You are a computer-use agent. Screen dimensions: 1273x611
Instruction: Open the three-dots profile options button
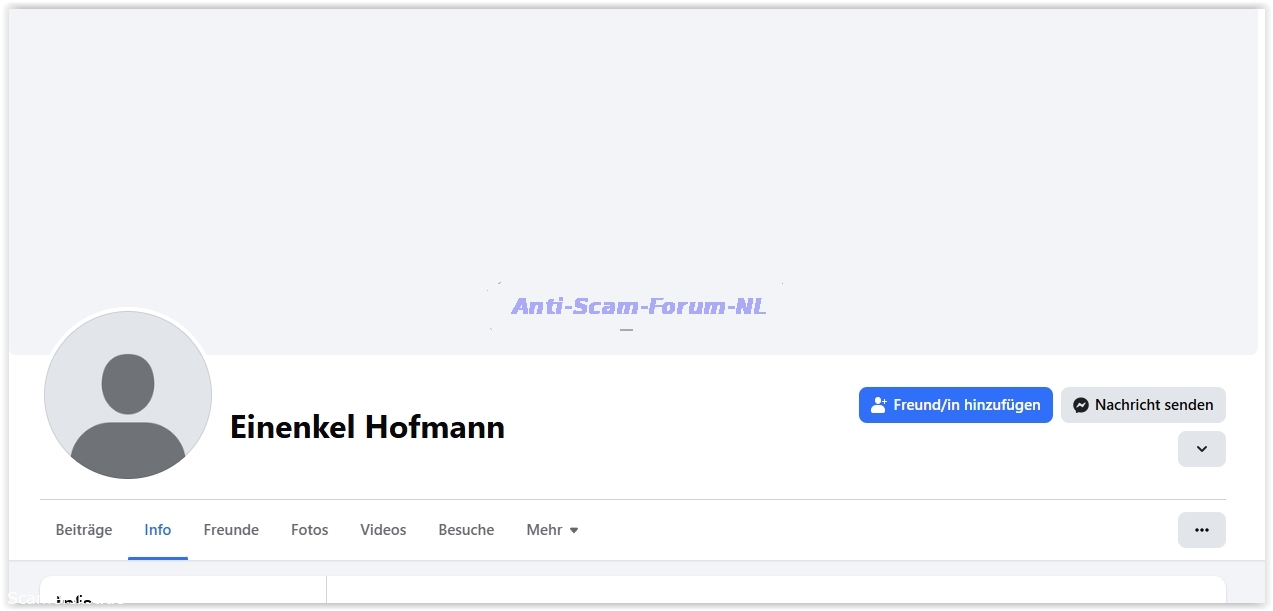point(1201,530)
